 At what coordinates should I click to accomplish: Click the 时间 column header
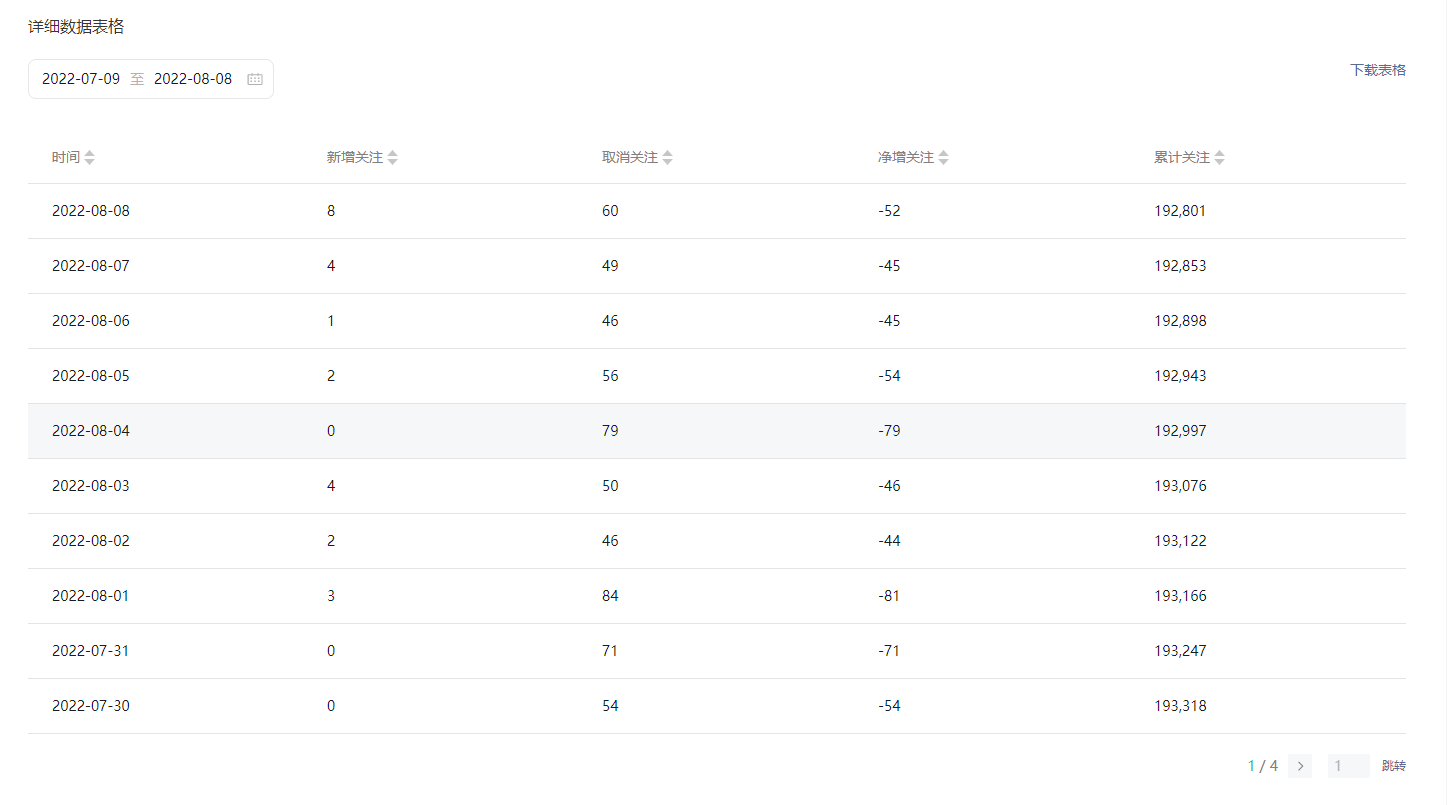point(66,158)
